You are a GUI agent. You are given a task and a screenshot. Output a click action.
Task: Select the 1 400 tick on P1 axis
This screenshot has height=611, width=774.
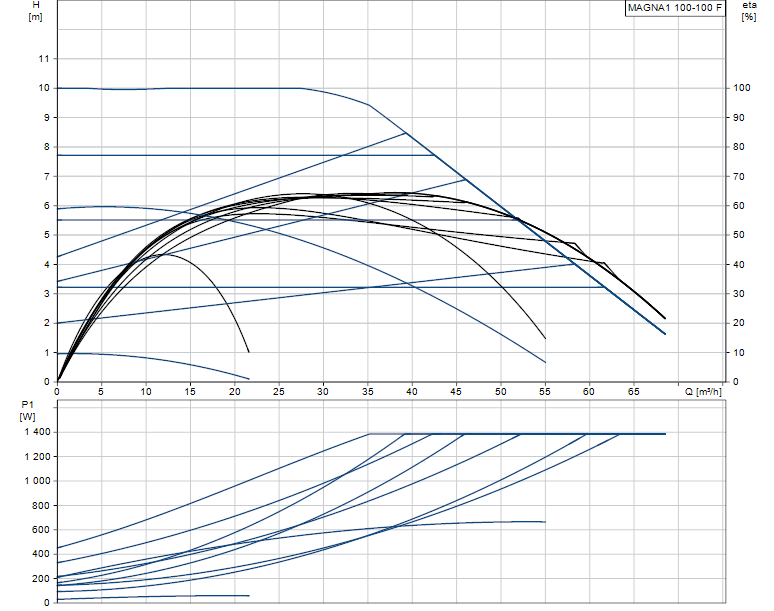(38, 432)
